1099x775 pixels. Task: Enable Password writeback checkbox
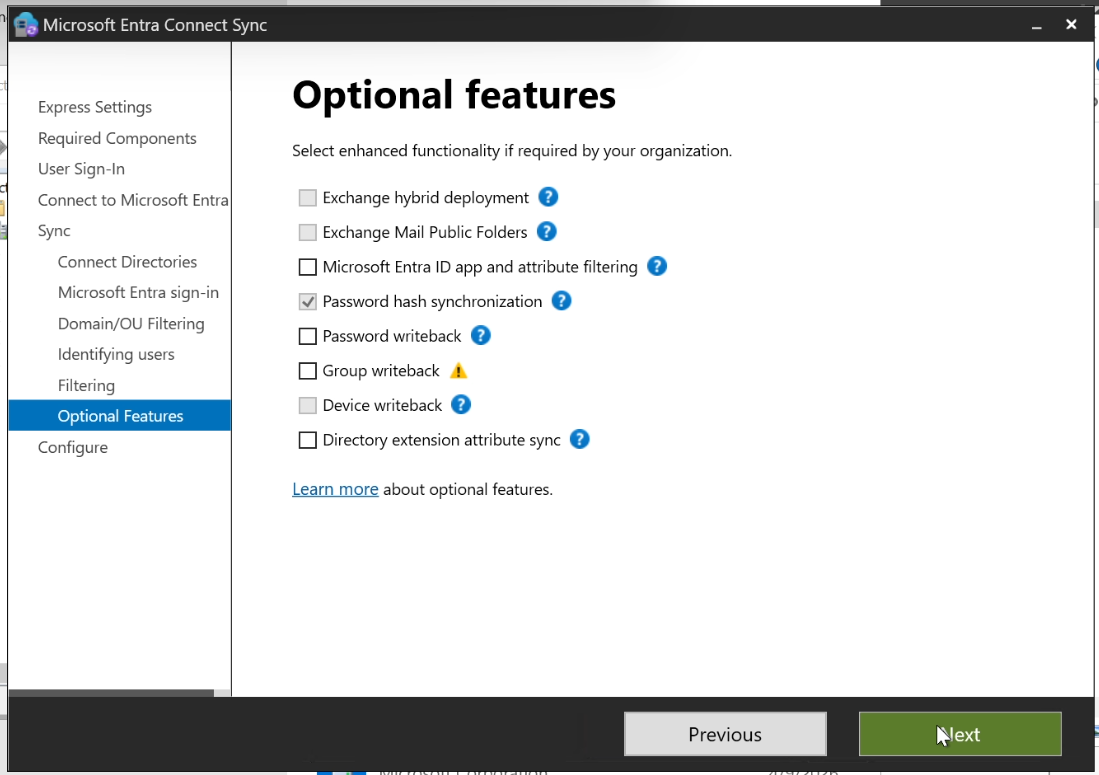307,336
